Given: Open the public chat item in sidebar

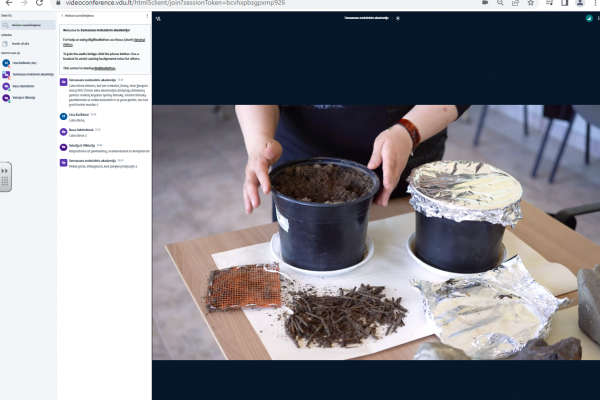Looking at the screenshot, I should coord(28,25).
